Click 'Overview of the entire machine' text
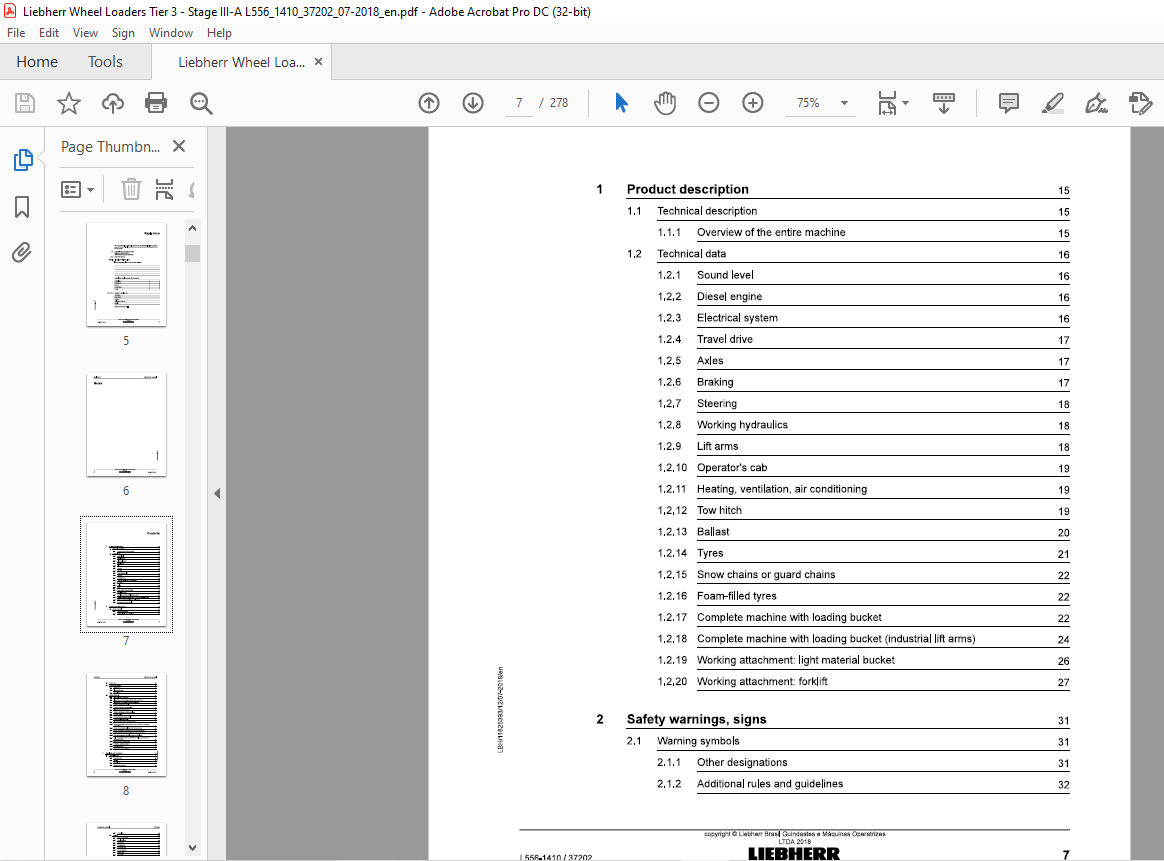Image resolution: width=1164 pixels, height=861 pixels. [771, 232]
